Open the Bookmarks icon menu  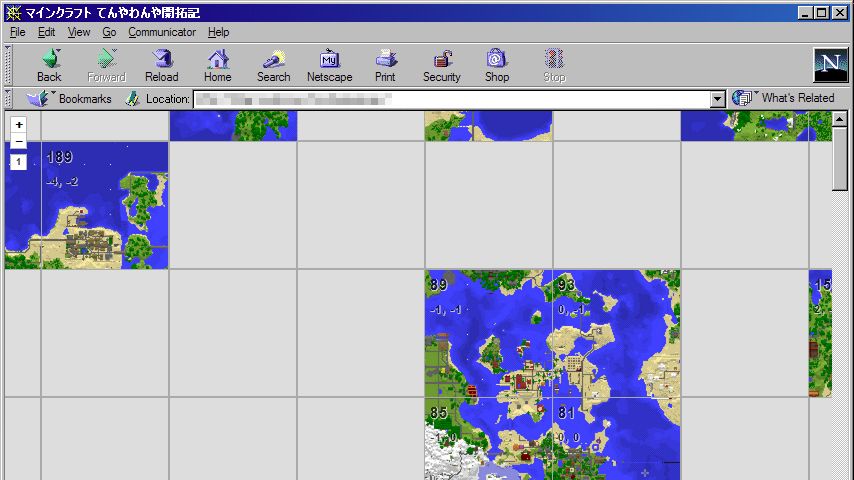pos(38,99)
